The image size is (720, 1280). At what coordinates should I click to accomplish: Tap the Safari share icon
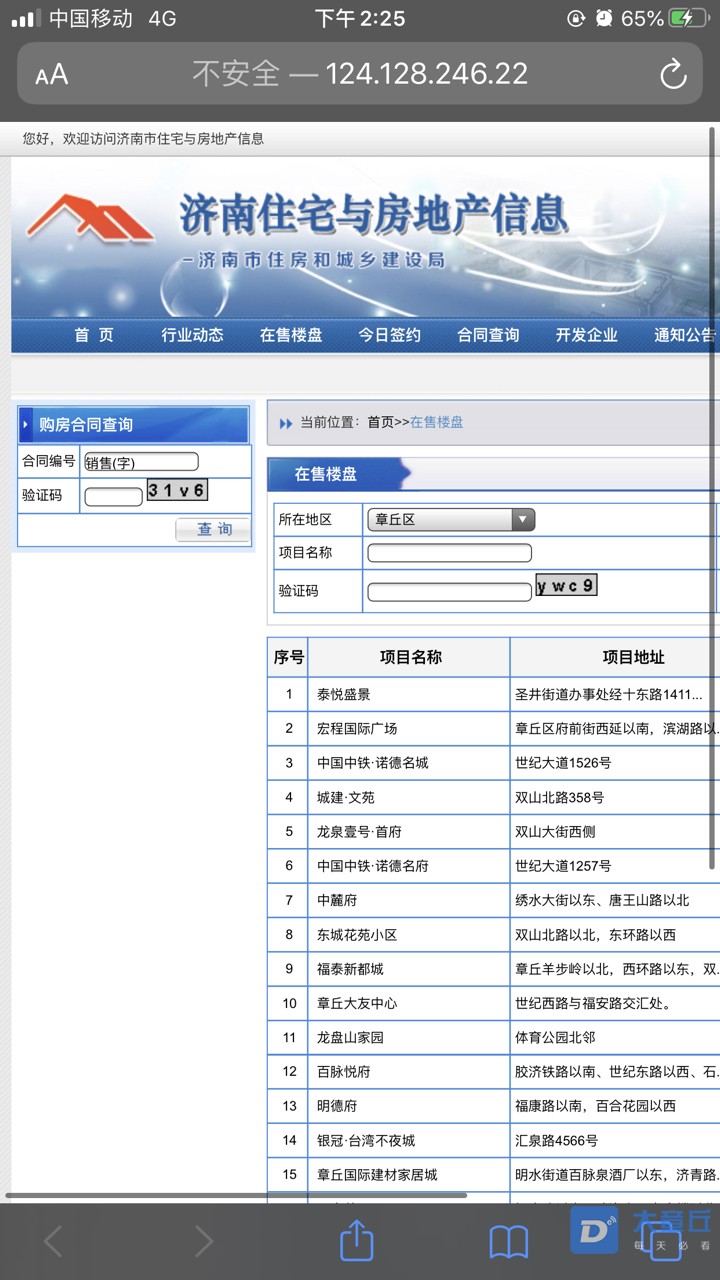[x=356, y=1241]
